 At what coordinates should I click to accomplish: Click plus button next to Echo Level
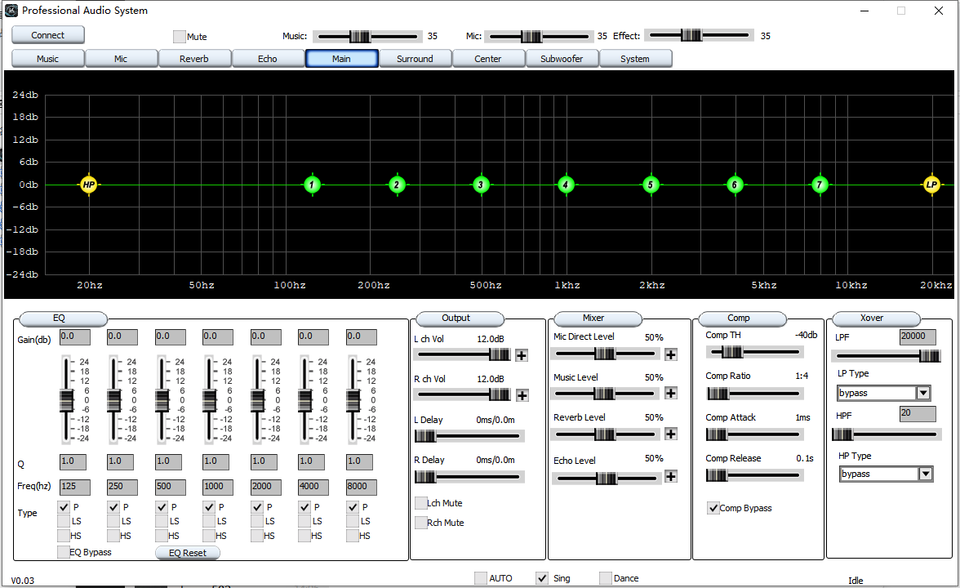670,477
